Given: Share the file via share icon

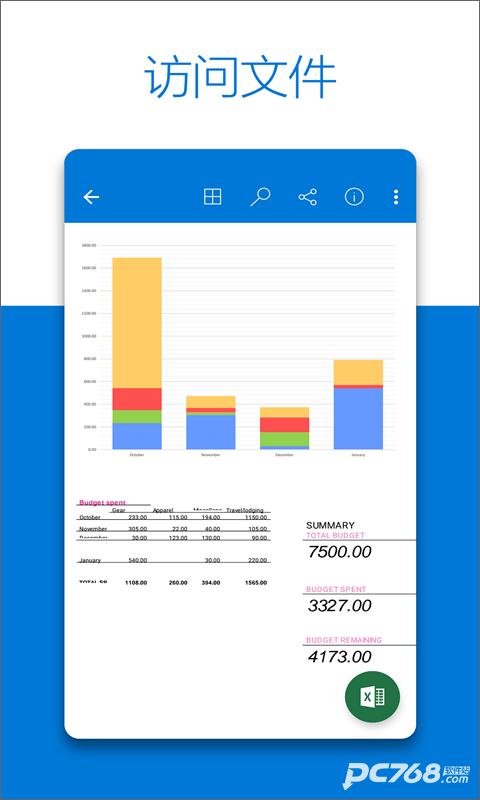Looking at the screenshot, I should point(308,197).
